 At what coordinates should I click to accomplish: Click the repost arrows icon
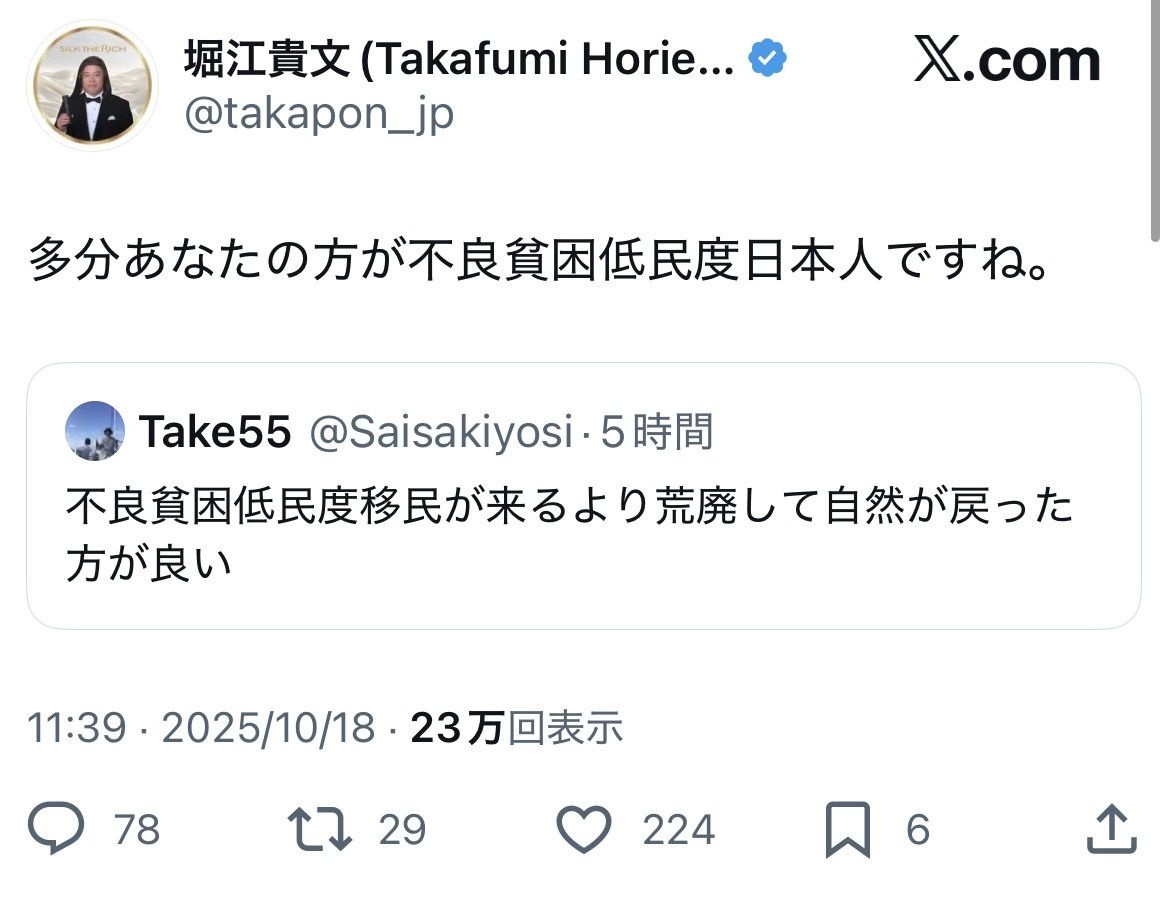[319, 830]
